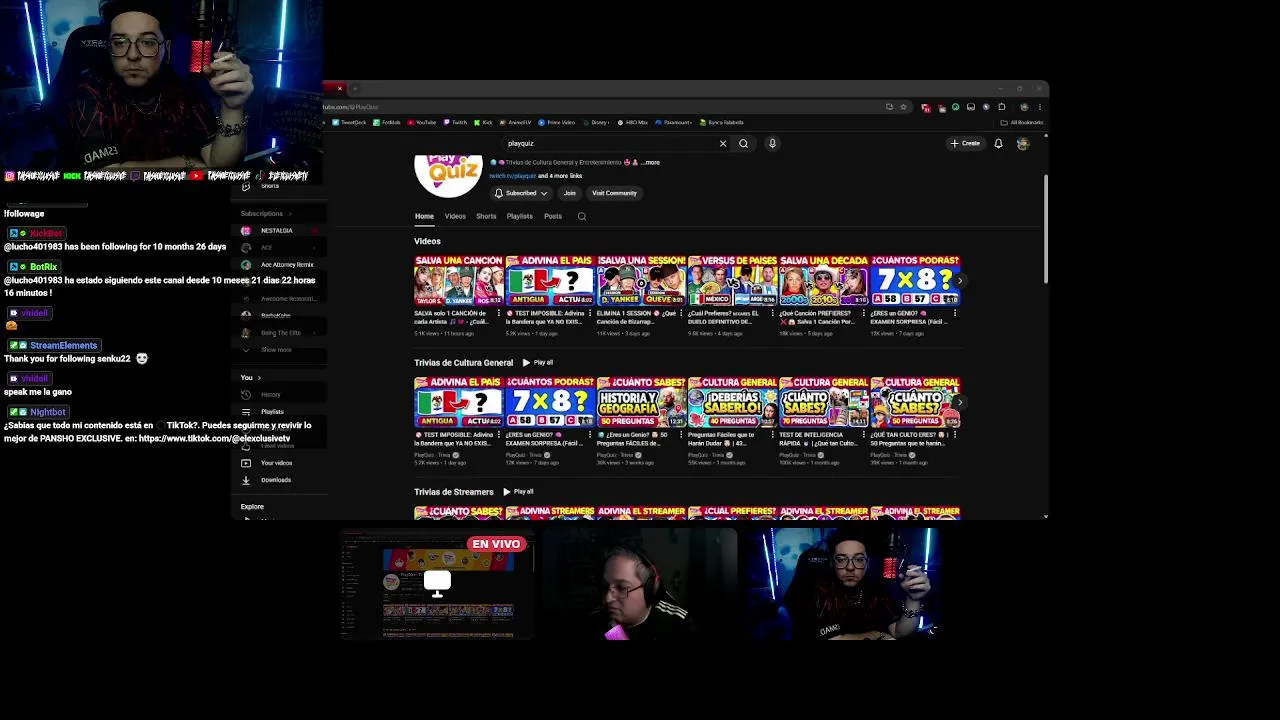Open the NESTALGIA subscription in sidebar
This screenshot has height=720, width=1280.
[x=278, y=231]
